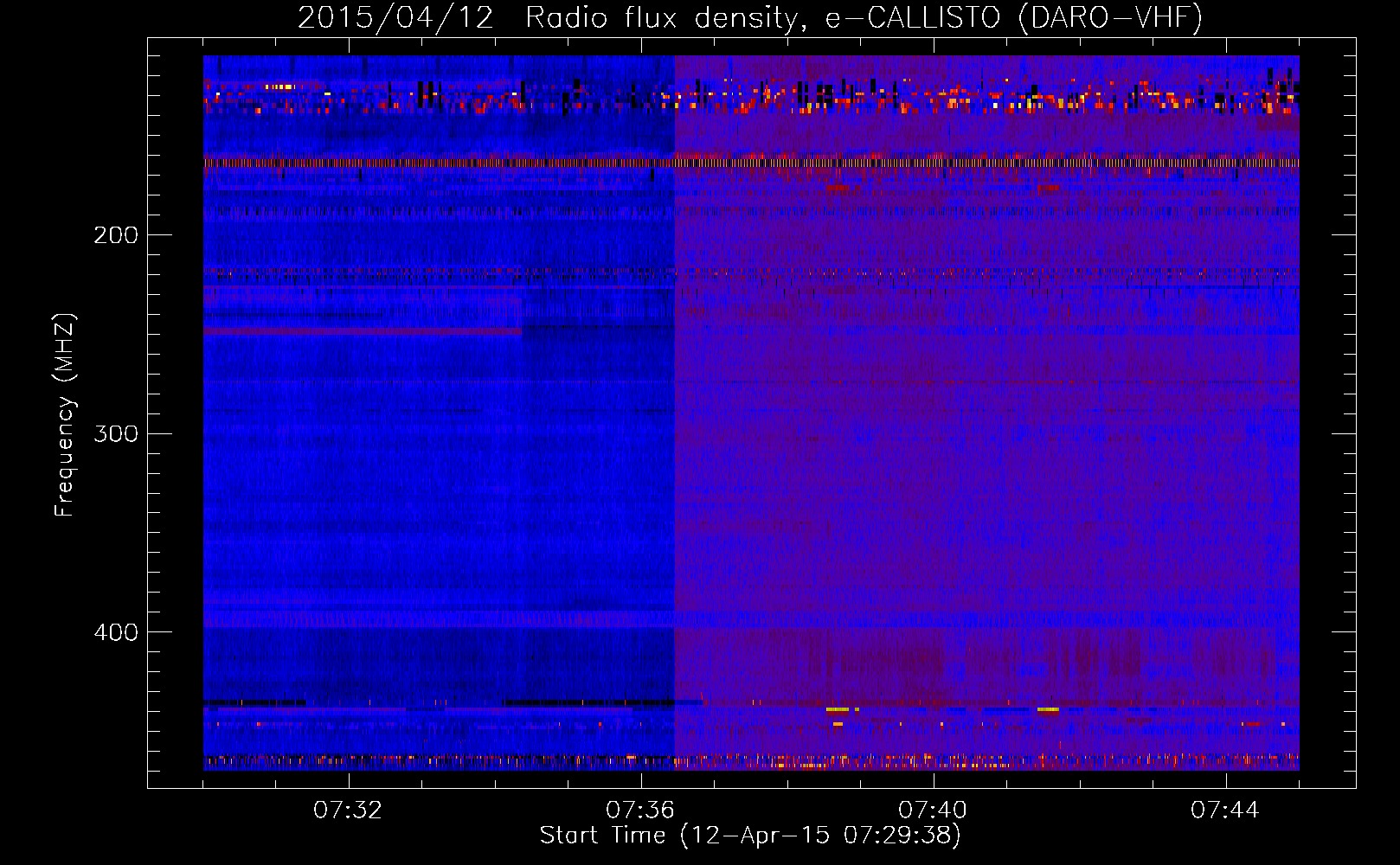Viewport: 1400px width, 865px height.
Task: Click the '07:32' time tick label
Action: tap(348, 811)
